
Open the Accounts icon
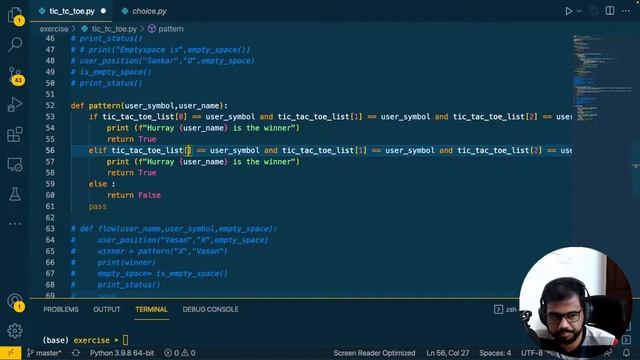coord(15,302)
